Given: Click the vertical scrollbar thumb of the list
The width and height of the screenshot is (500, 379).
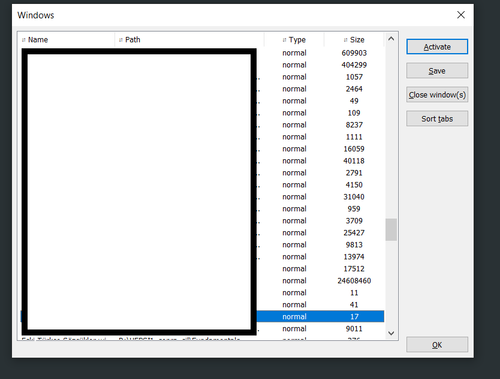Looking at the screenshot, I should (391, 229).
